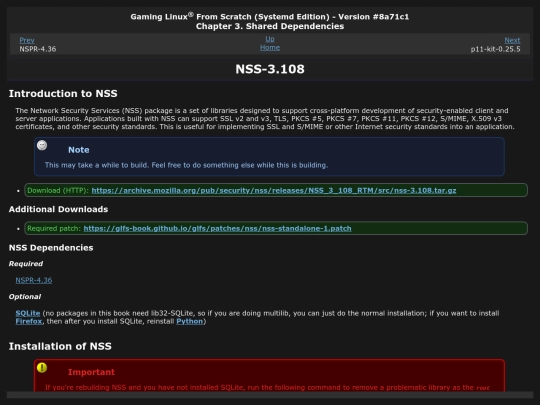Go to the Prev page link
Screen dimensions: 540x405
[x=27, y=40]
